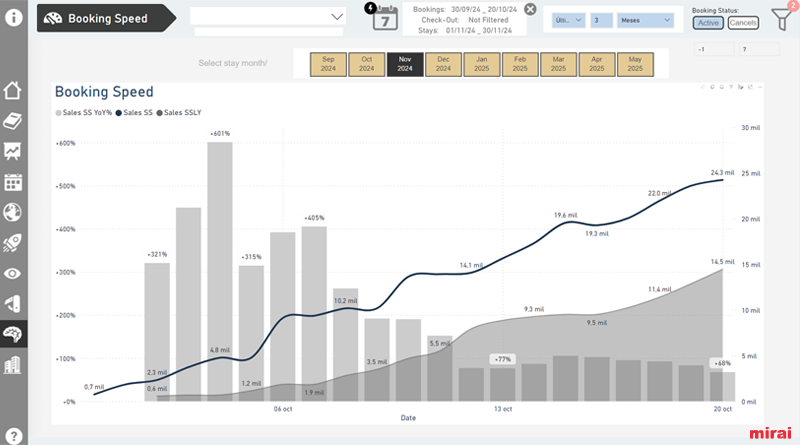This screenshot has width=800, height=445.
Task: Click the 14,5 mil area data label
Action: coord(722,262)
